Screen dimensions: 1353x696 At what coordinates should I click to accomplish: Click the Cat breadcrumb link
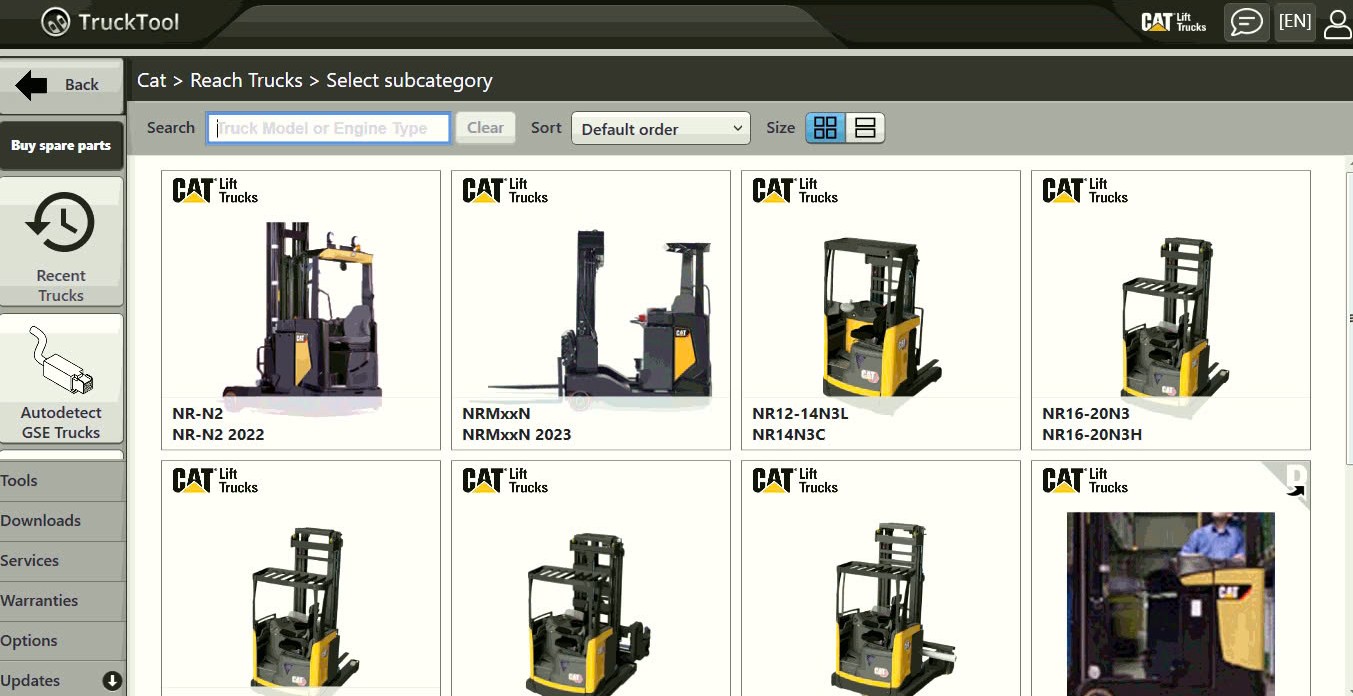pos(152,80)
